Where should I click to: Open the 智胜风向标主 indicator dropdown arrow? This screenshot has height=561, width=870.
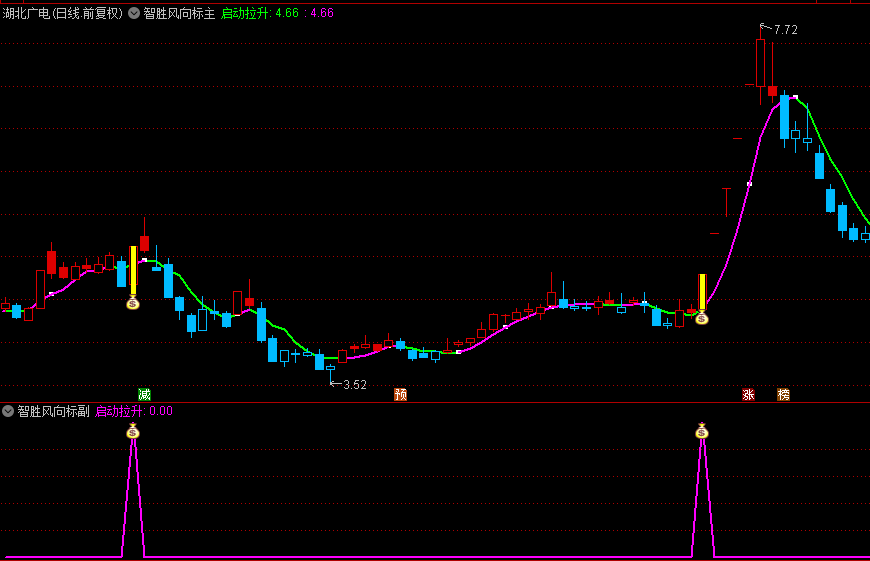point(134,13)
